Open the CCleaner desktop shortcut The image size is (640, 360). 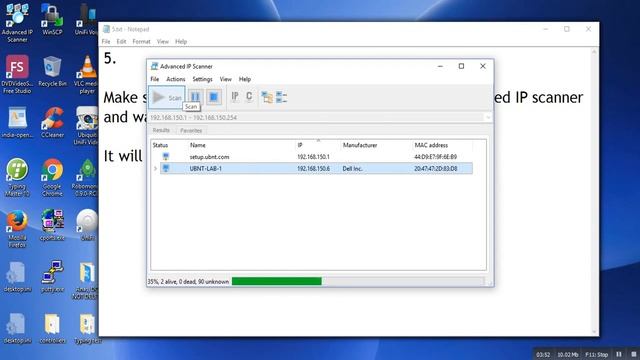click(x=52, y=122)
